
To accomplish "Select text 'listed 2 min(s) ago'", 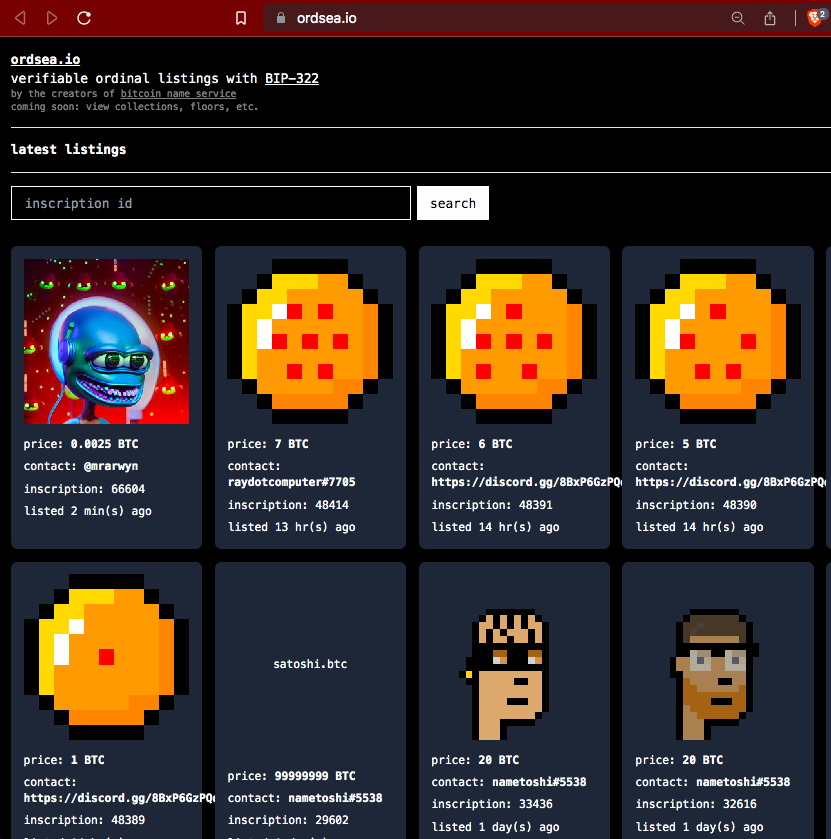I will click(88, 511).
